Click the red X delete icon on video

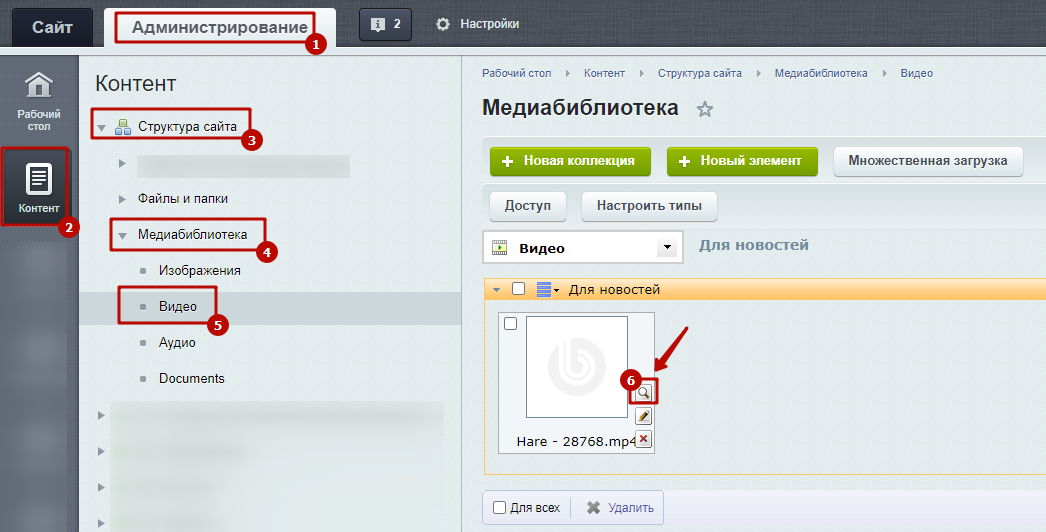[644, 439]
